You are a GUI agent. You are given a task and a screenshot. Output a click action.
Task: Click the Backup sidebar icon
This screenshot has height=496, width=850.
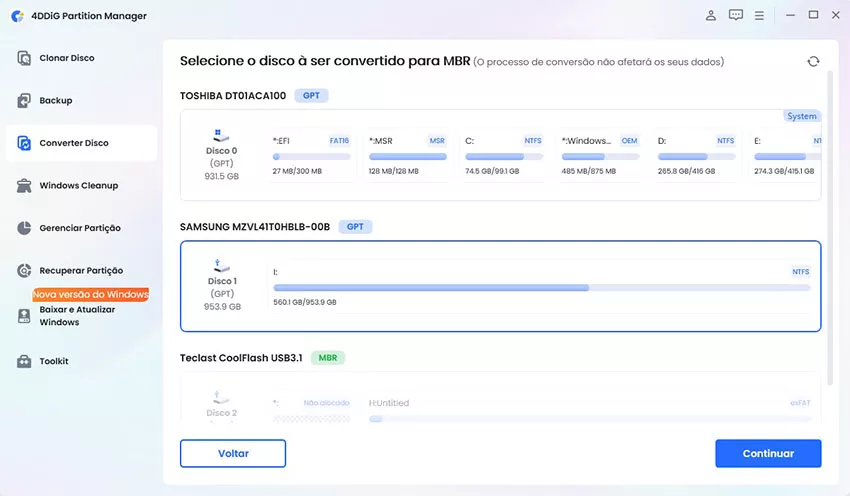(24, 100)
